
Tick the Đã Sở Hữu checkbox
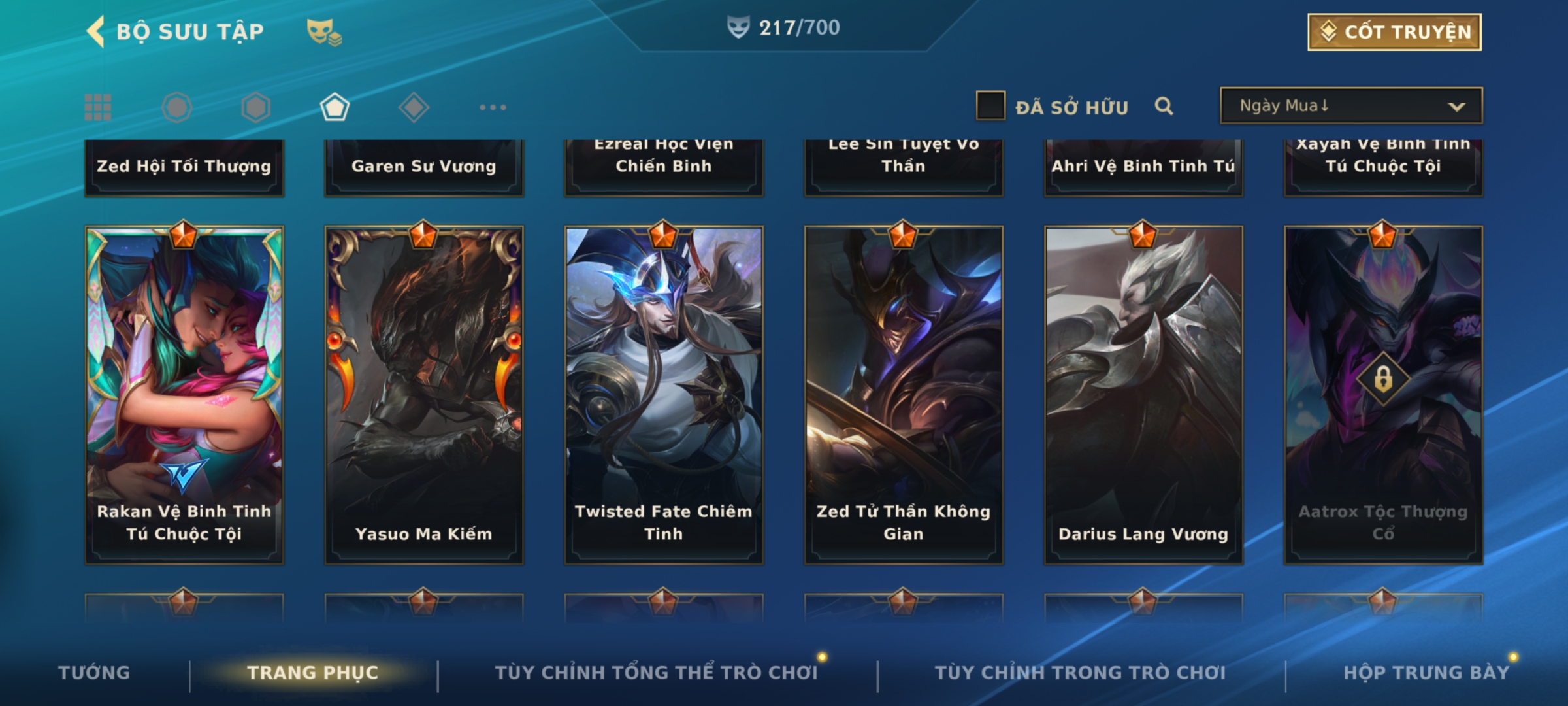point(990,106)
